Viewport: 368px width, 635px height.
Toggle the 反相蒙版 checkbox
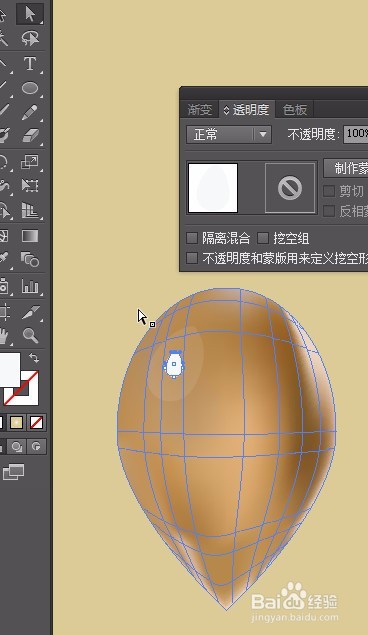click(x=329, y=211)
